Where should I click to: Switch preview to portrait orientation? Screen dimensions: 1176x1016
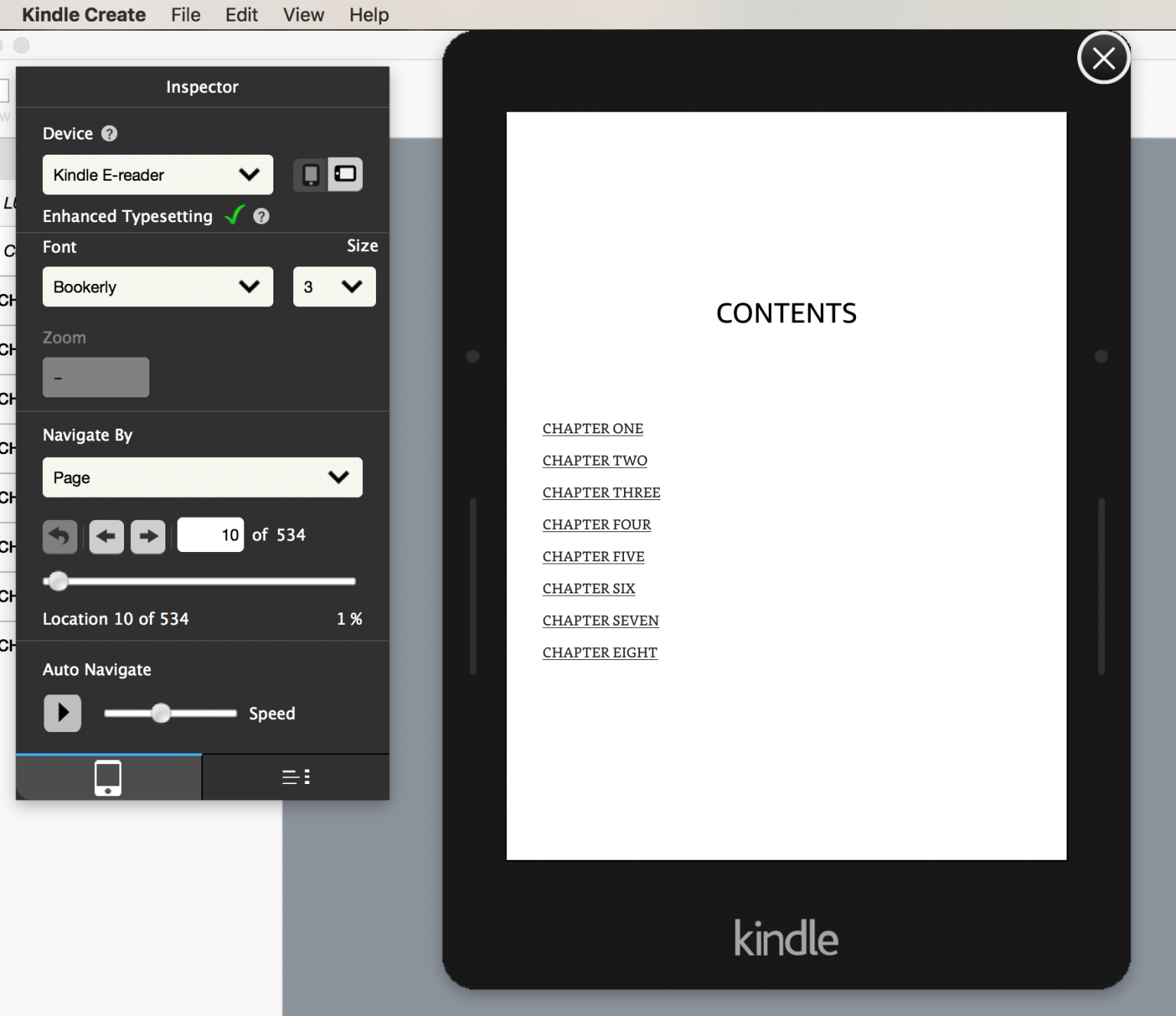(x=311, y=174)
